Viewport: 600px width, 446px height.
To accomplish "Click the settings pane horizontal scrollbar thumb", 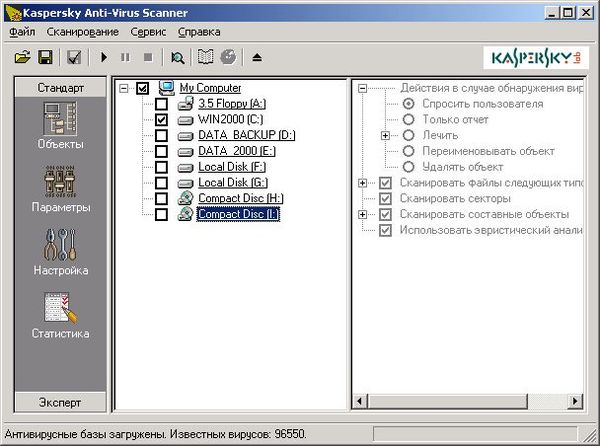I will [x=448, y=401].
